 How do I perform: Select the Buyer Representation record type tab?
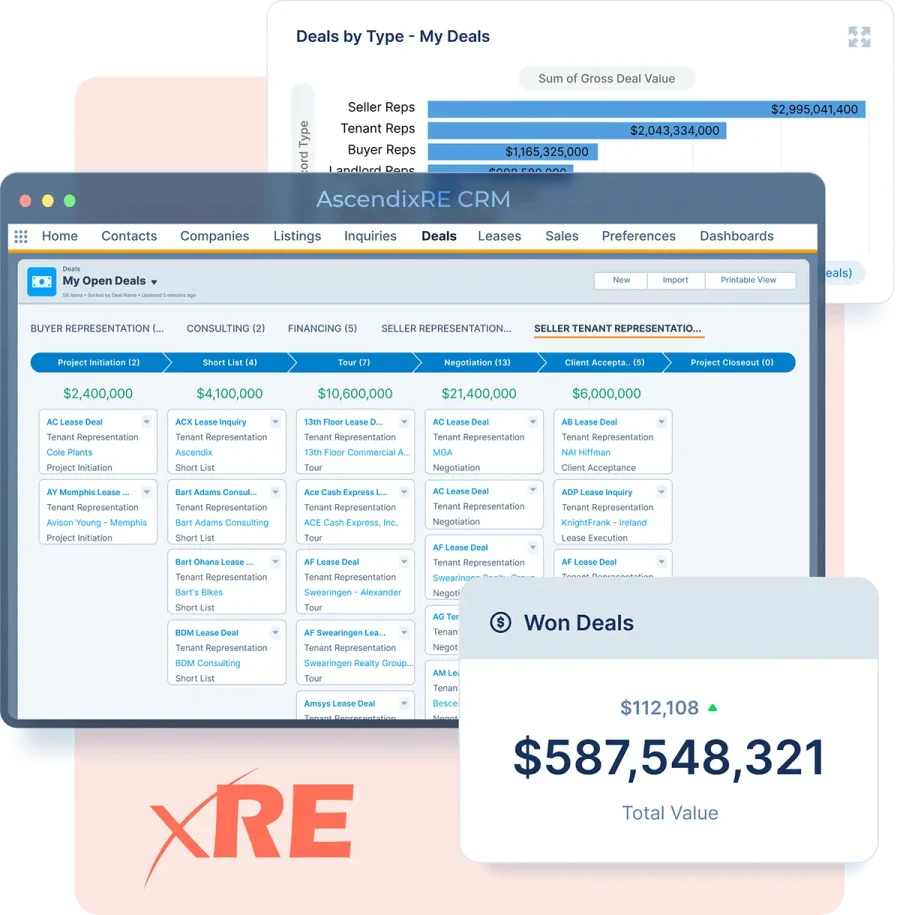pyautogui.click(x=97, y=329)
